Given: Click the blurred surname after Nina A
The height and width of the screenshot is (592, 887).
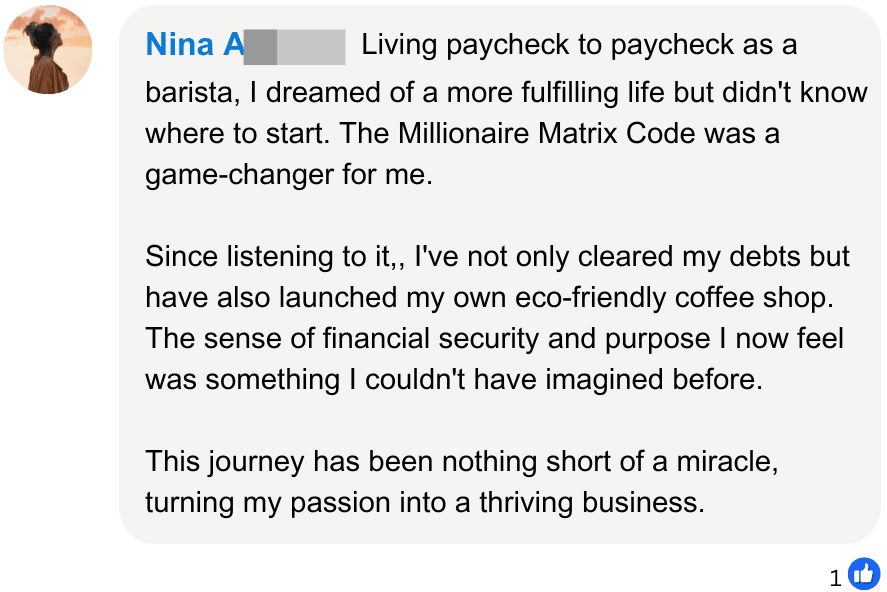Looking at the screenshot, I should [294, 46].
